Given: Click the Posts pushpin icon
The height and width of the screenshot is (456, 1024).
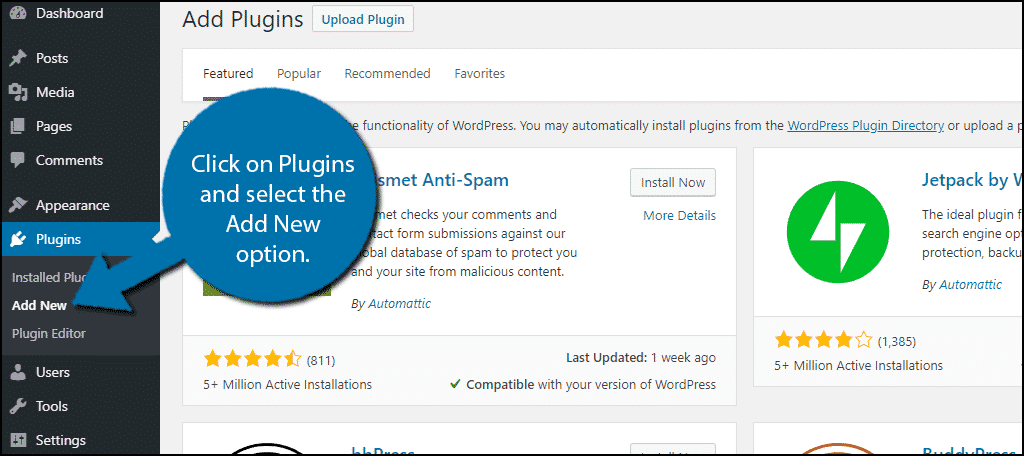Looking at the screenshot, I should click(x=18, y=58).
